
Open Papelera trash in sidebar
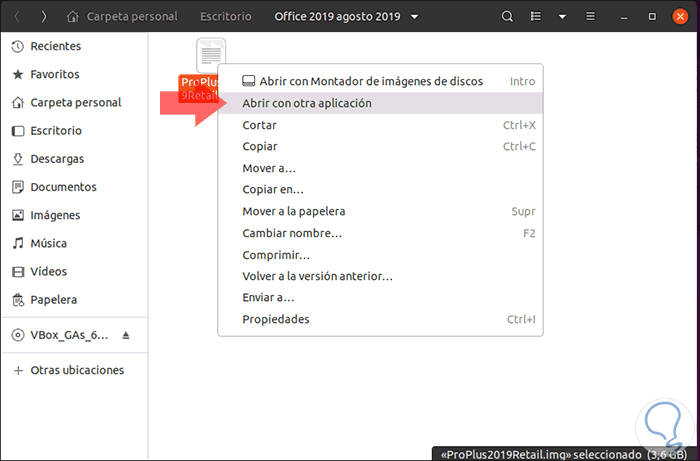tap(53, 299)
